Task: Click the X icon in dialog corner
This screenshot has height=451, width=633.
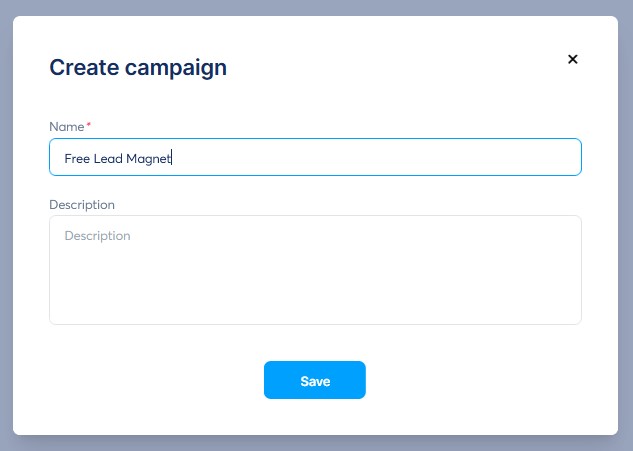Action: [573, 59]
